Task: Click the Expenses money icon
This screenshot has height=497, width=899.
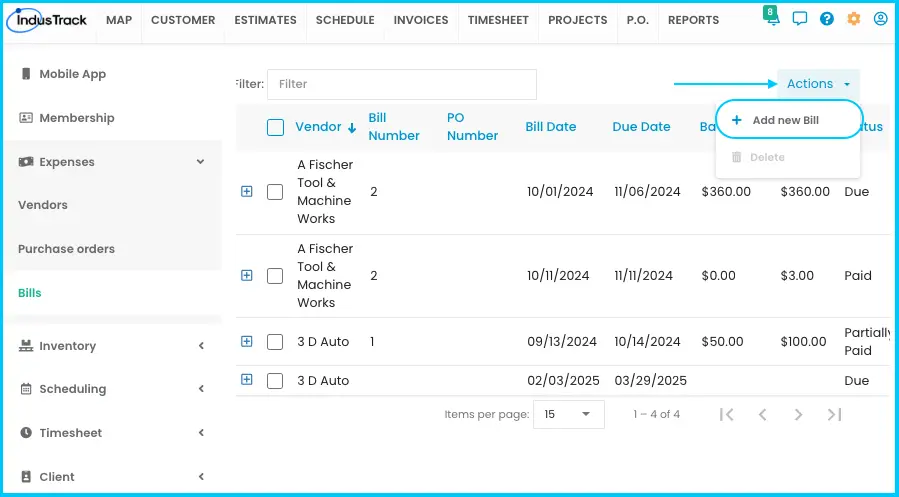Action: (x=26, y=162)
